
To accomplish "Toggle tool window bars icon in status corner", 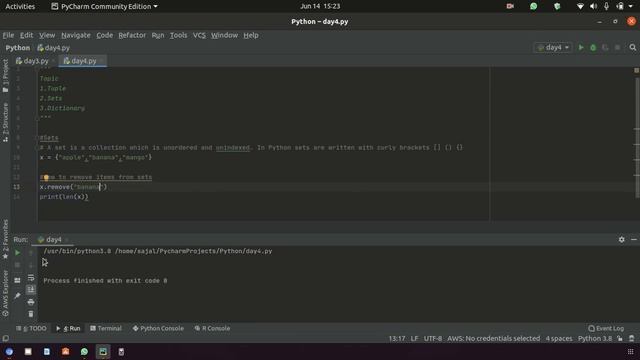I will (6, 338).
